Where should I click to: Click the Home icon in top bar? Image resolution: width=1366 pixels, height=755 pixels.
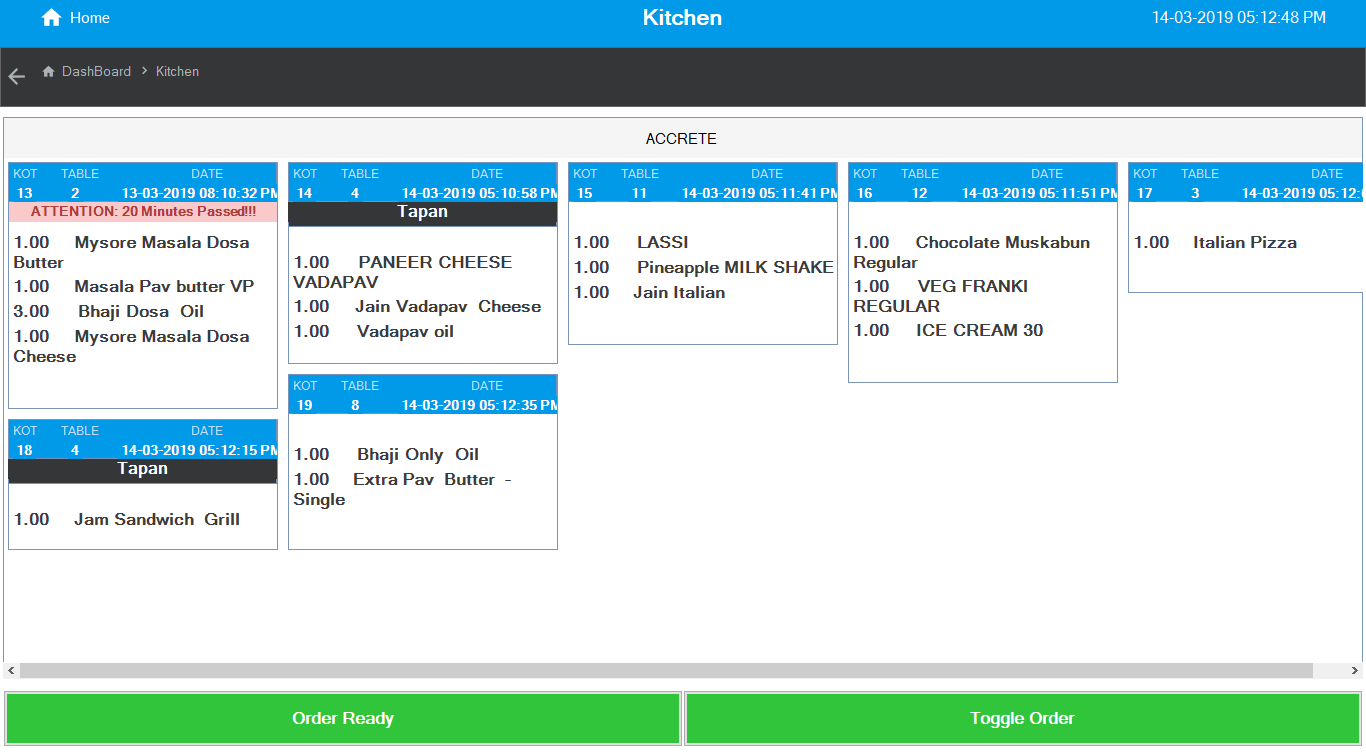51,18
